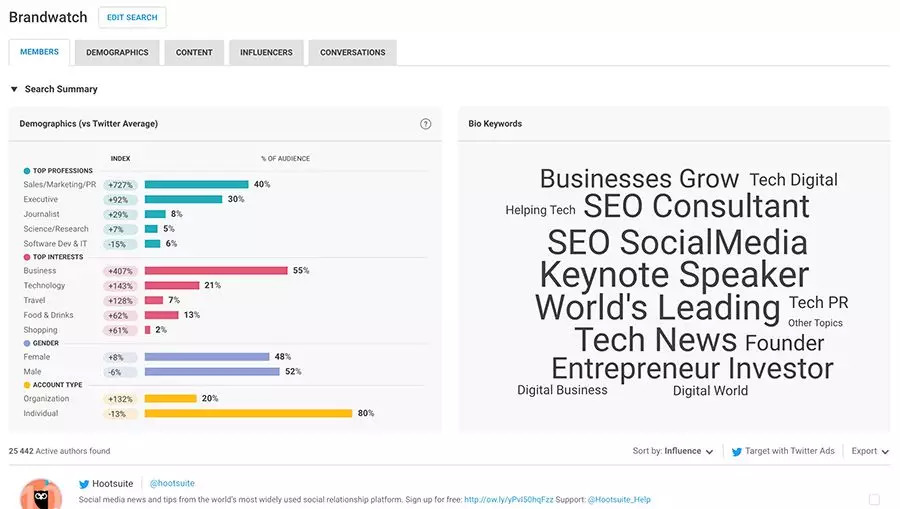This screenshot has height=509, width=900.
Task: Open the Export dropdown menu
Action: coord(869,451)
